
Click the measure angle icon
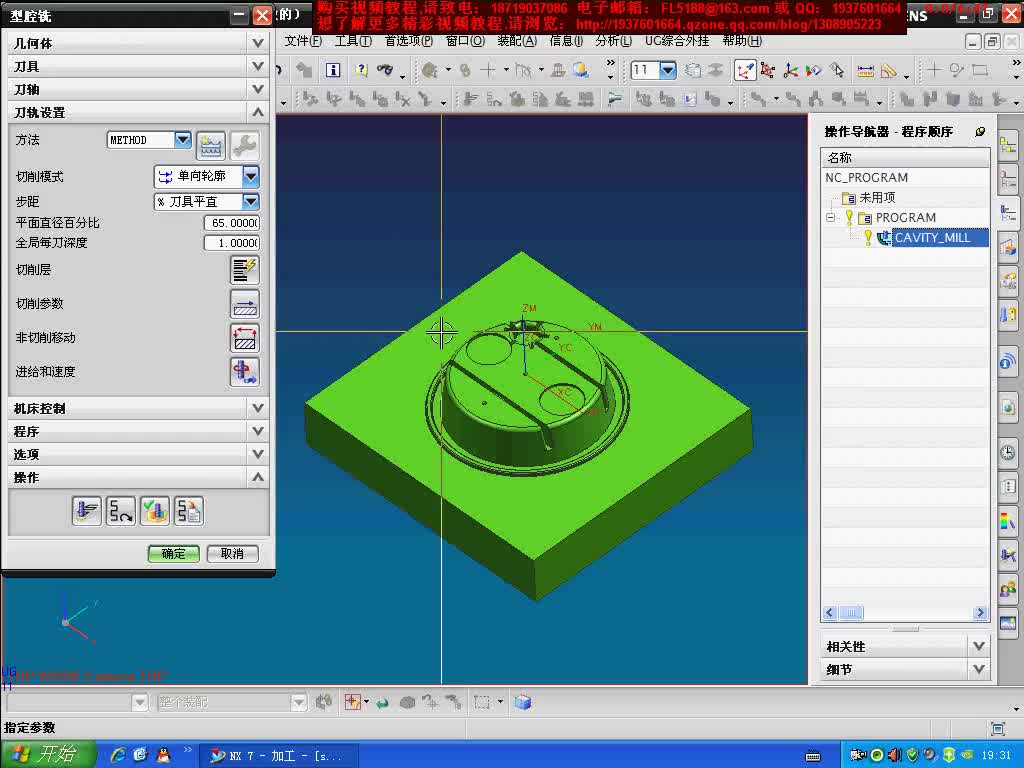[889, 71]
